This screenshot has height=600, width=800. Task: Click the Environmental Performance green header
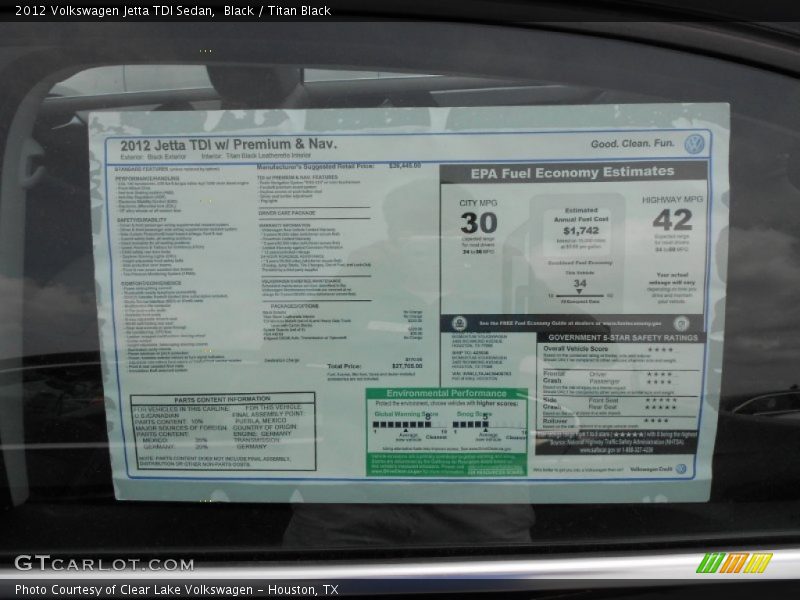(445, 393)
